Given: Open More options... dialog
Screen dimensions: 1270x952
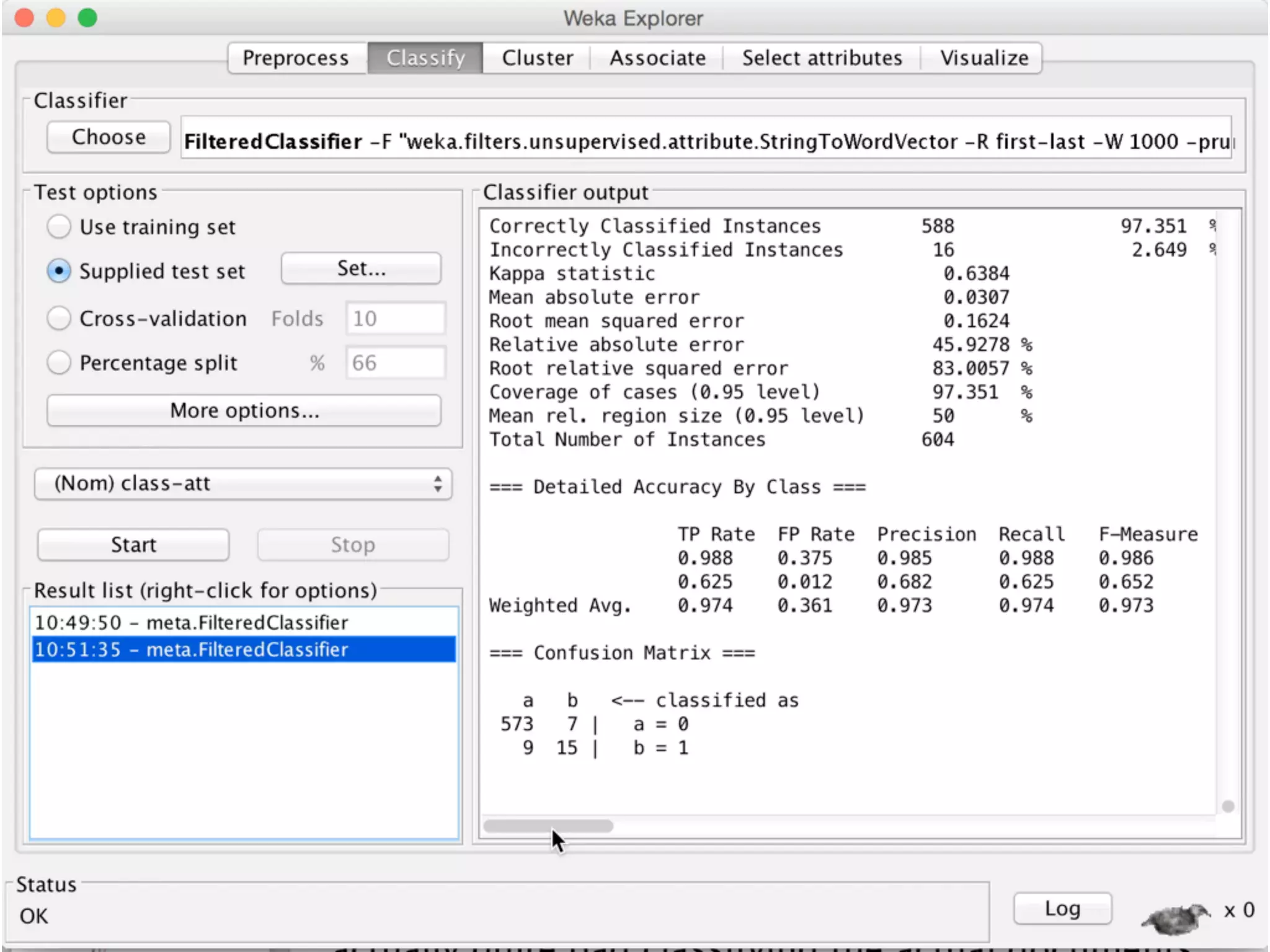Looking at the screenshot, I should click(244, 411).
